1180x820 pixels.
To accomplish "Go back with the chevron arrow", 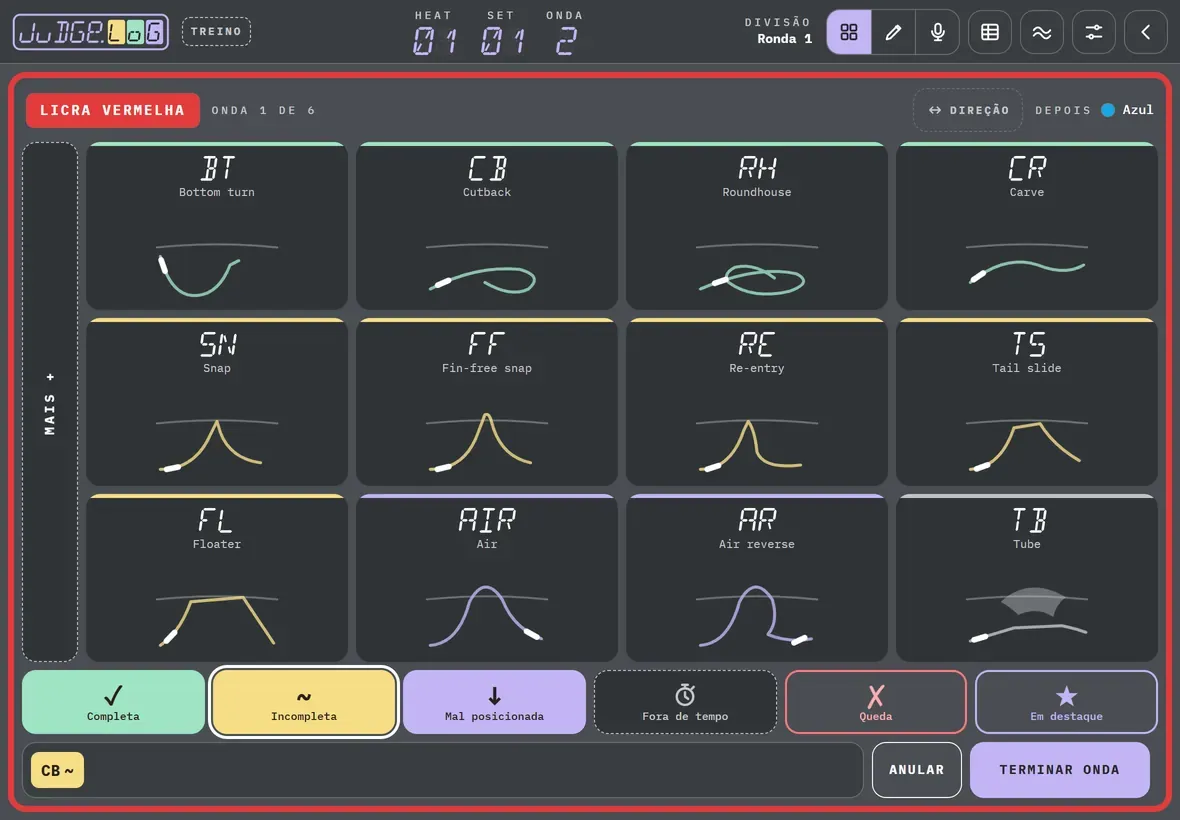I will (1145, 32).
